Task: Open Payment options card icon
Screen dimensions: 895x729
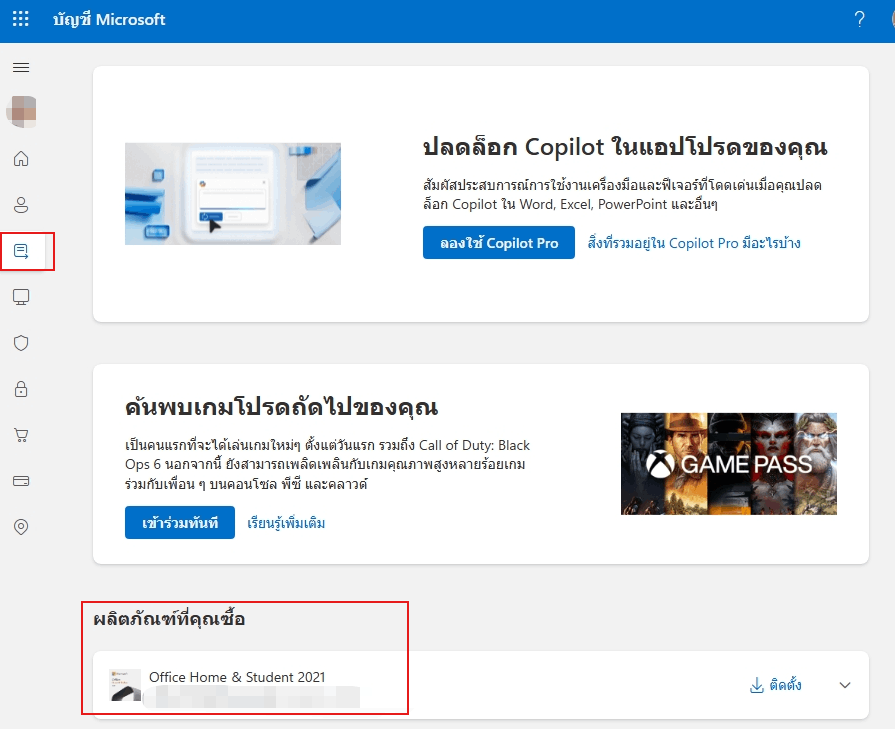Action: coord(21,481)
